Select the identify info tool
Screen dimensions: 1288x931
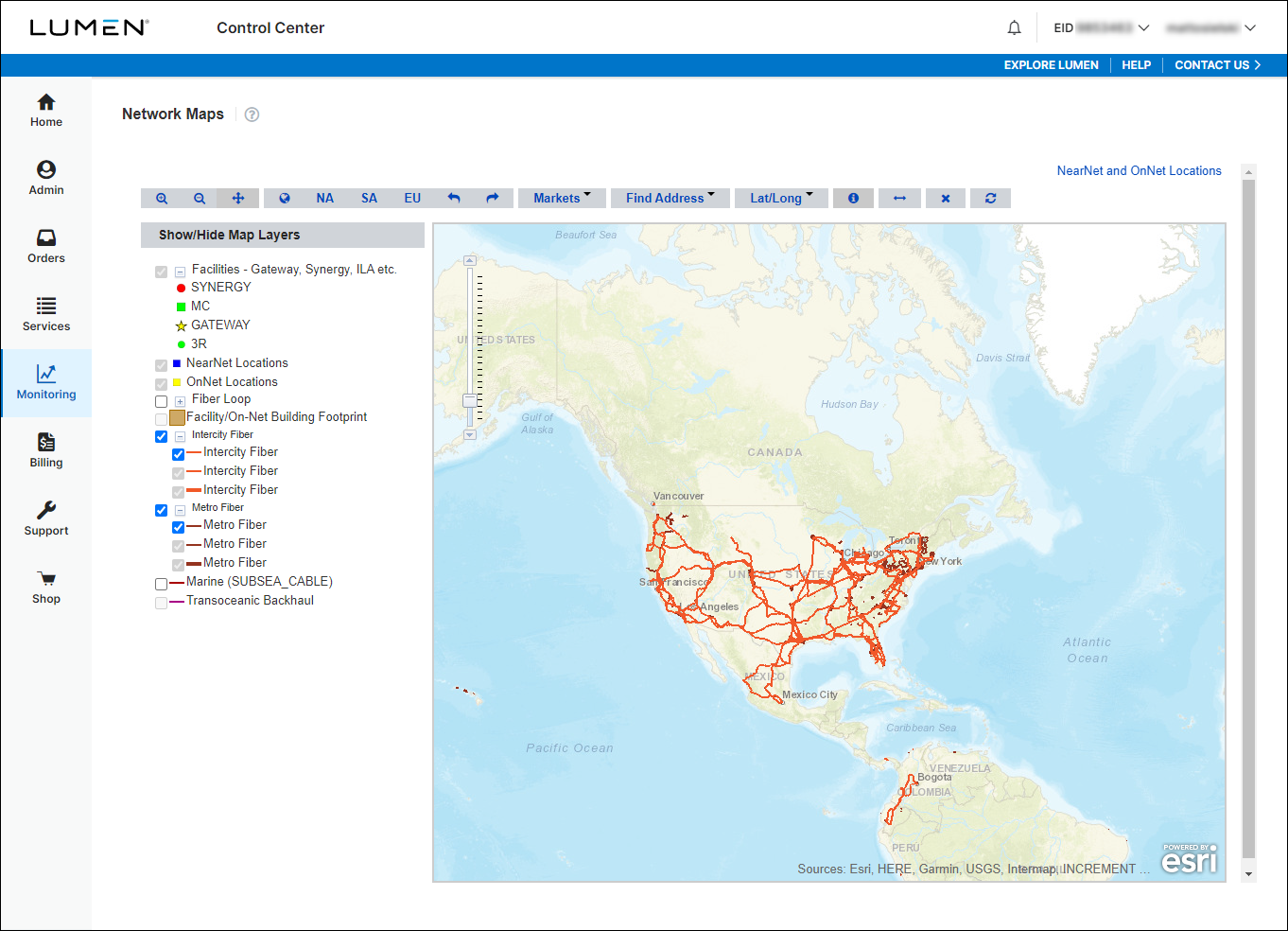(x=853, y=199)
